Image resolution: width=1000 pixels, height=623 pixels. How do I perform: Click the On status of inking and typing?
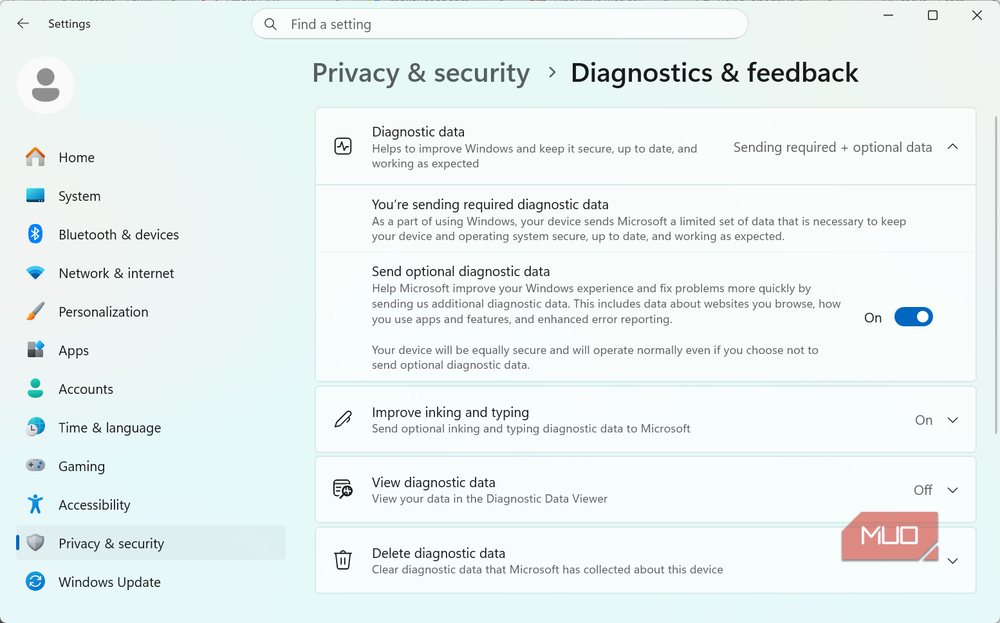[923, 420]
